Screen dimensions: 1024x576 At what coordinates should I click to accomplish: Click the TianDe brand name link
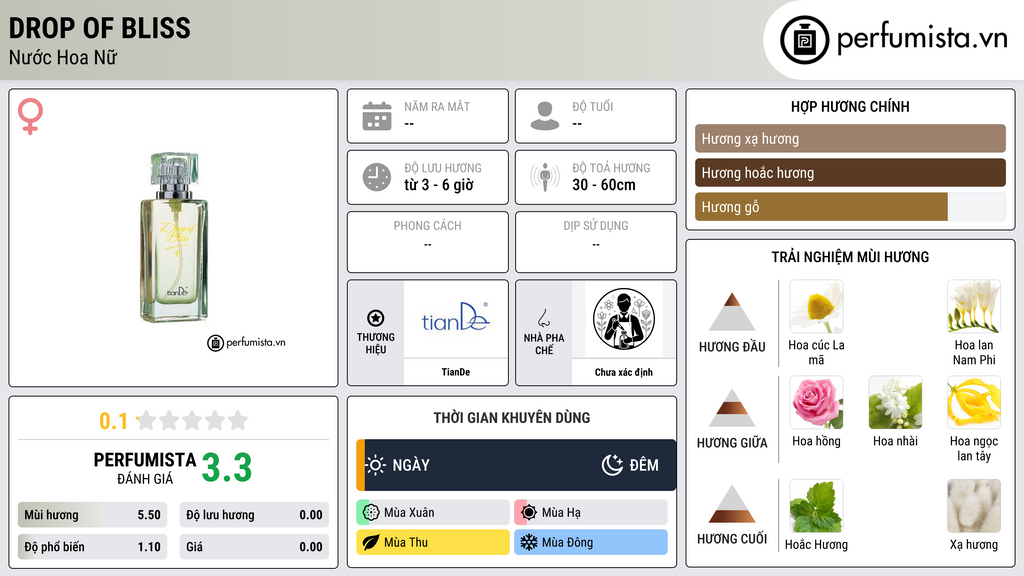coord(455,372)
